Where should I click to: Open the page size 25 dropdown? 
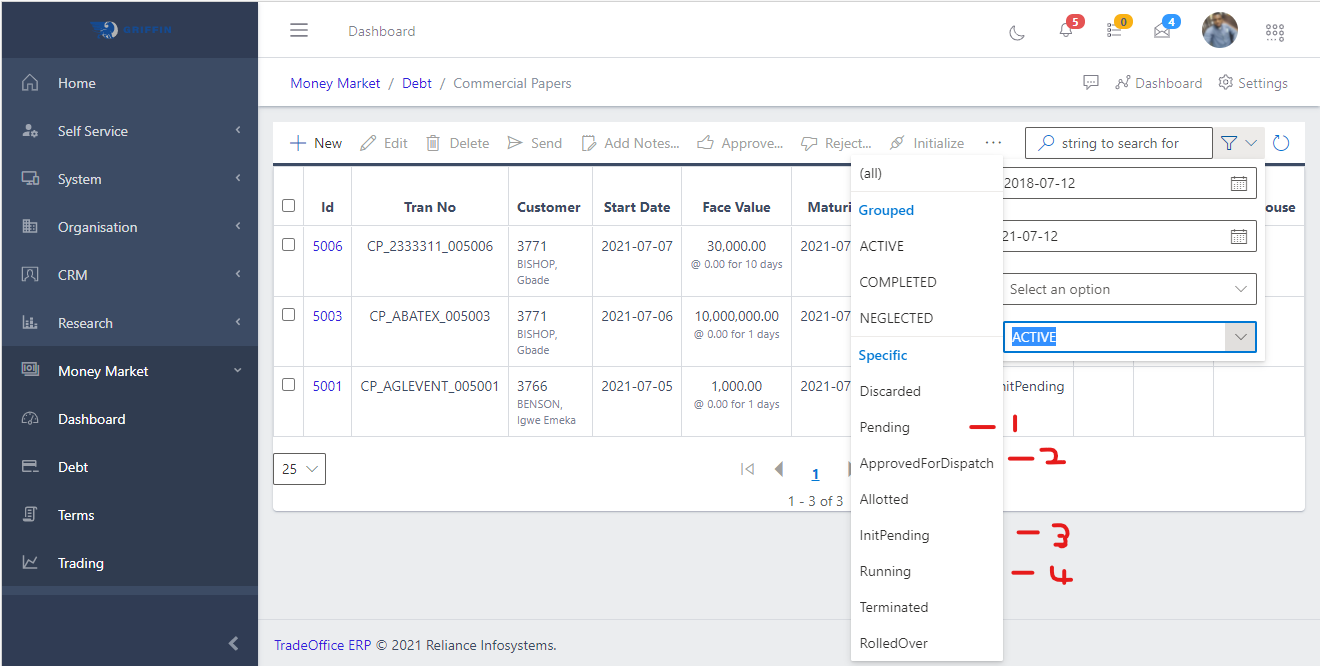299,469
